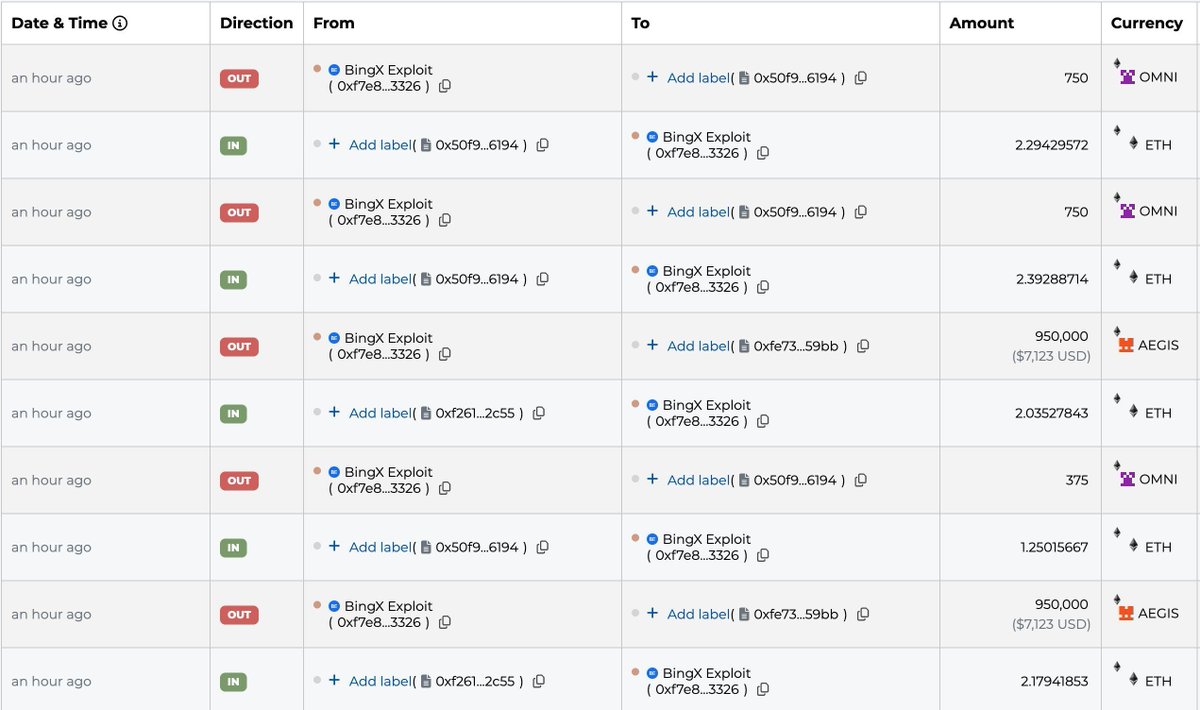Click the amount 1.25015667
Image resolution: width=1200 pixels, height=710 pixels.
point(1054,547)
